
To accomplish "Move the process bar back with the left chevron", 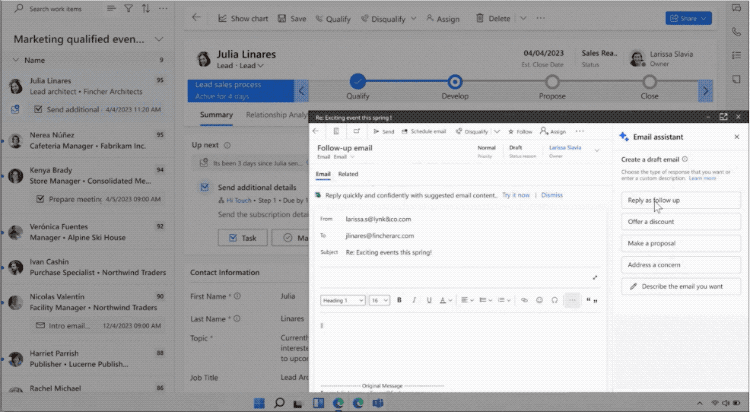I will click(x=301, y=90).
